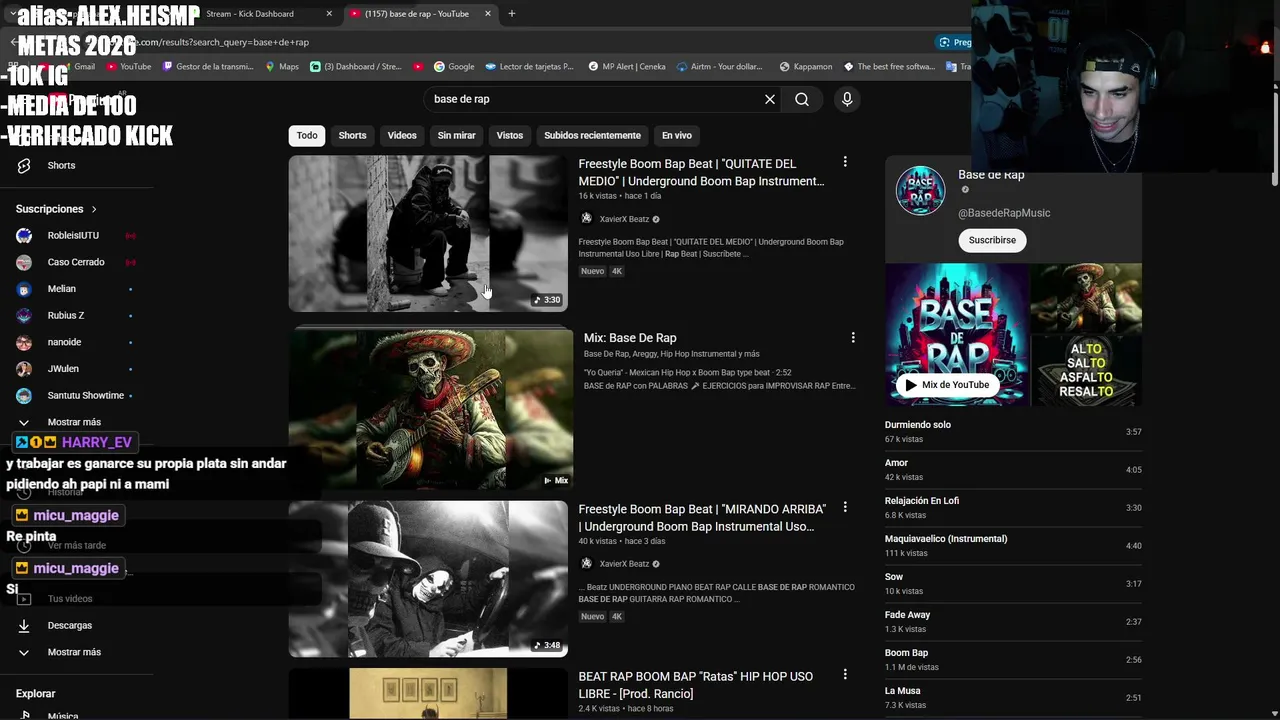Click the Descargas download icon
The height and width of the screenshot is (720, 1280).
pos(24,625)
